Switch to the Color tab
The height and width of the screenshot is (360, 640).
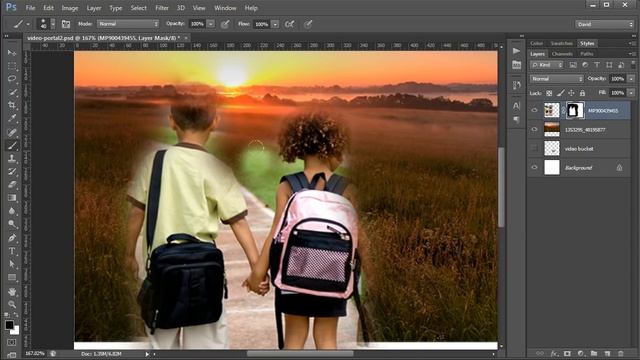point(536,43)
